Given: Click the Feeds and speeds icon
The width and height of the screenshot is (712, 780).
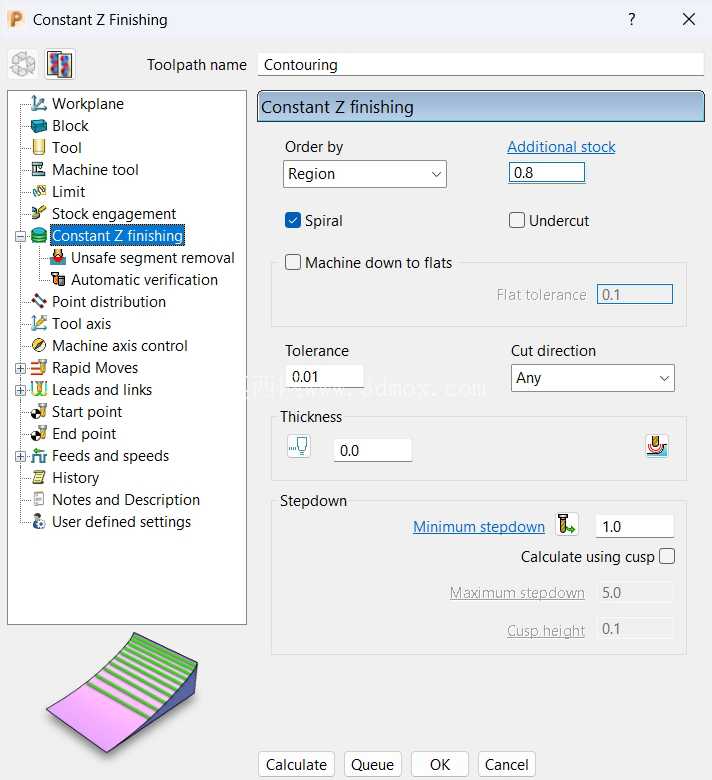Looking at the screenshot, I should pos(39,455).
